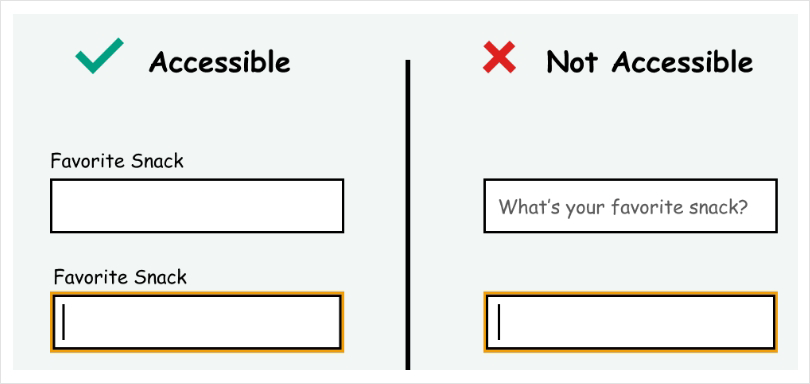The width and height of the screenshot is (810, 384).
Task: Click the "What's your favorite snack?" placeholder text
Action: 623,208
